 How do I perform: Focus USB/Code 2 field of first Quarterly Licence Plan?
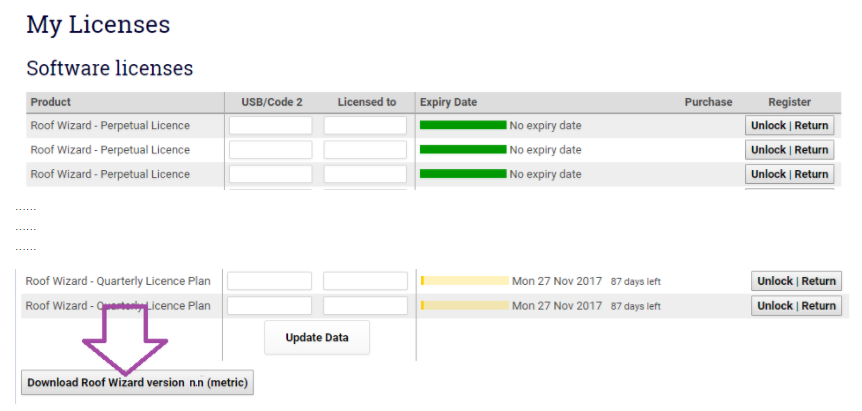click(x=269, y=281)
